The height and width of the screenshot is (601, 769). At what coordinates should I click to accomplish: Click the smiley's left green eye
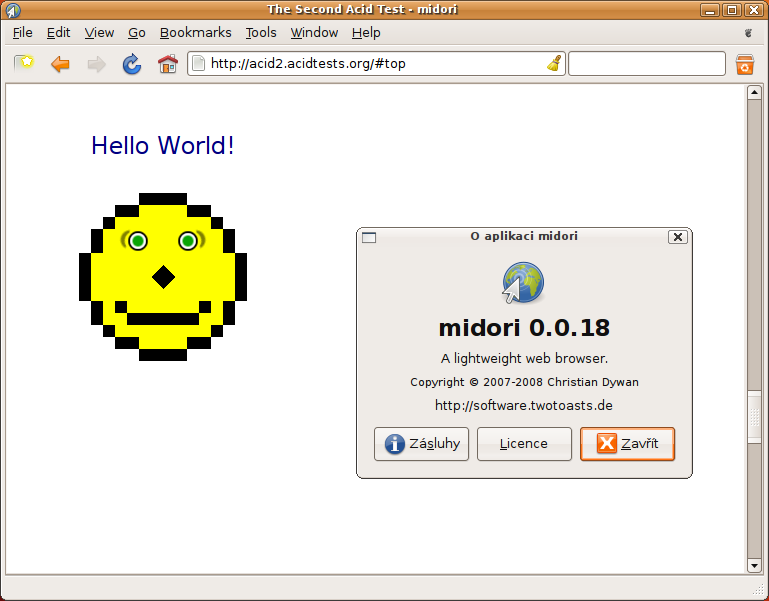pos(138,241)
